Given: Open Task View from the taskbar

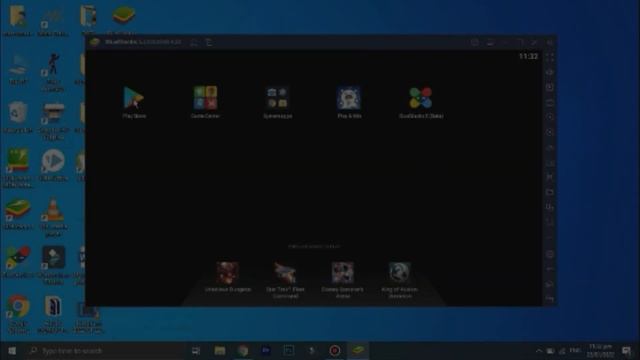Looking at the screenshot, I should point(196,351).
